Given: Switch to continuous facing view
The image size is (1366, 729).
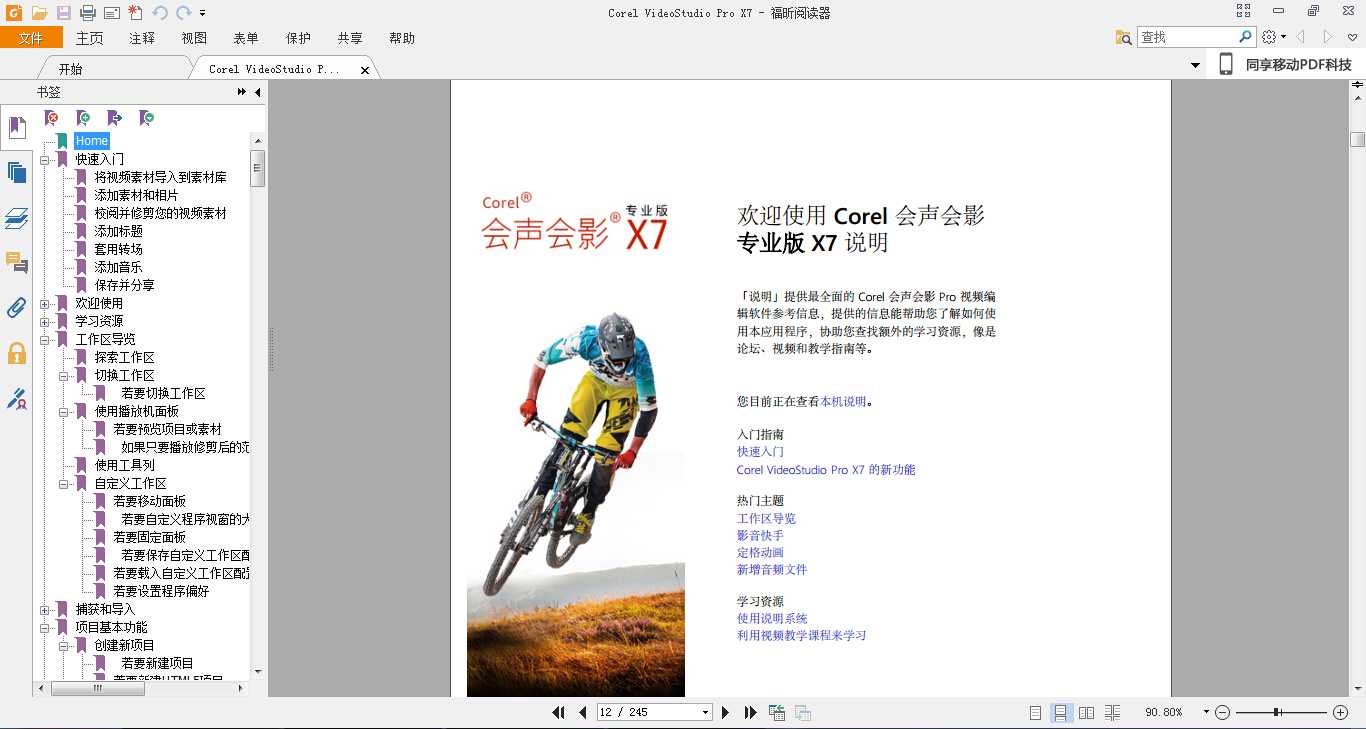Looking at the screenshot, I should click(1113, 712).
